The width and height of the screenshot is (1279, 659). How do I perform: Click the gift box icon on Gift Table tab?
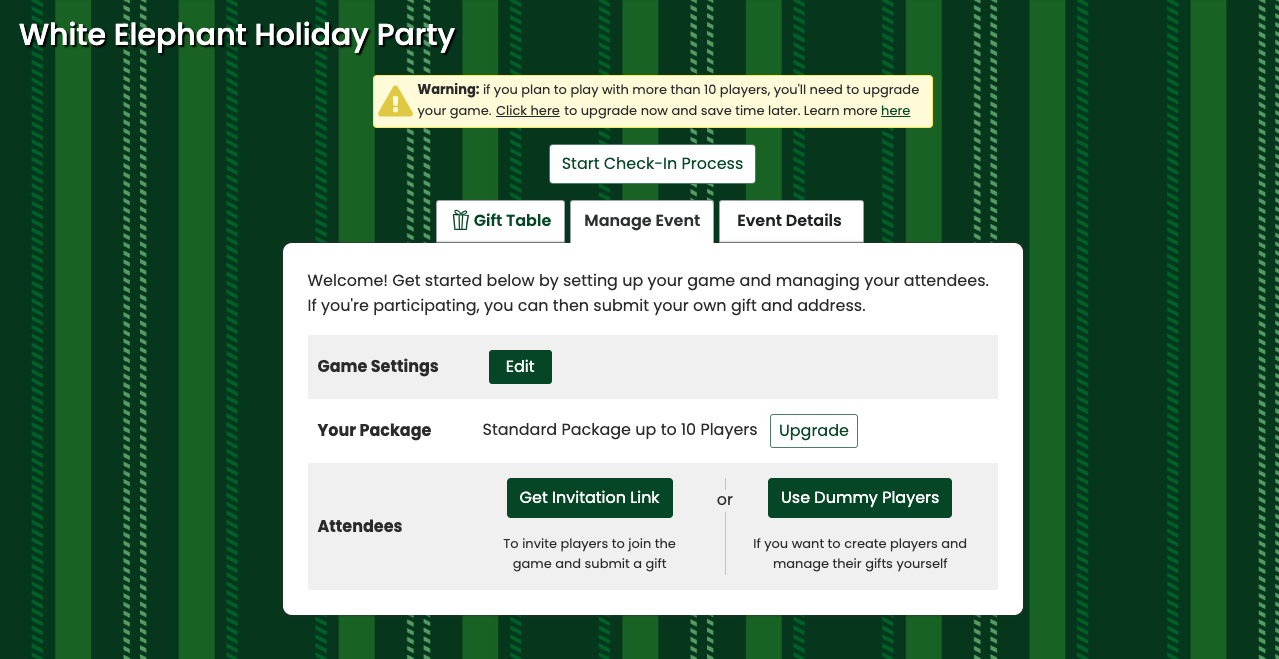point(460,220)
